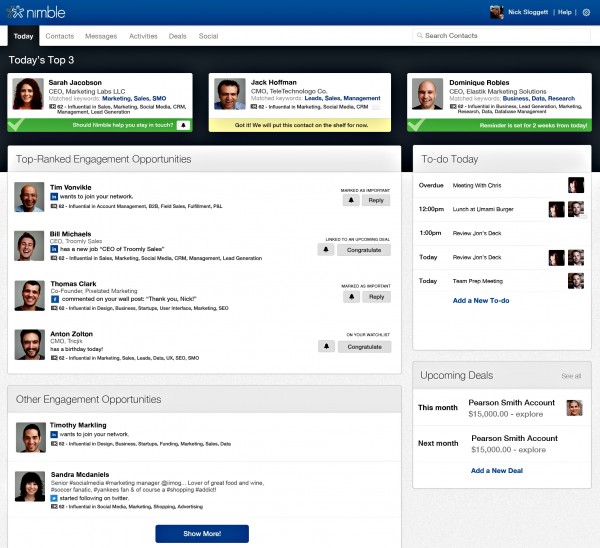Click Nick Sloggett's name in header

point(528,12)
